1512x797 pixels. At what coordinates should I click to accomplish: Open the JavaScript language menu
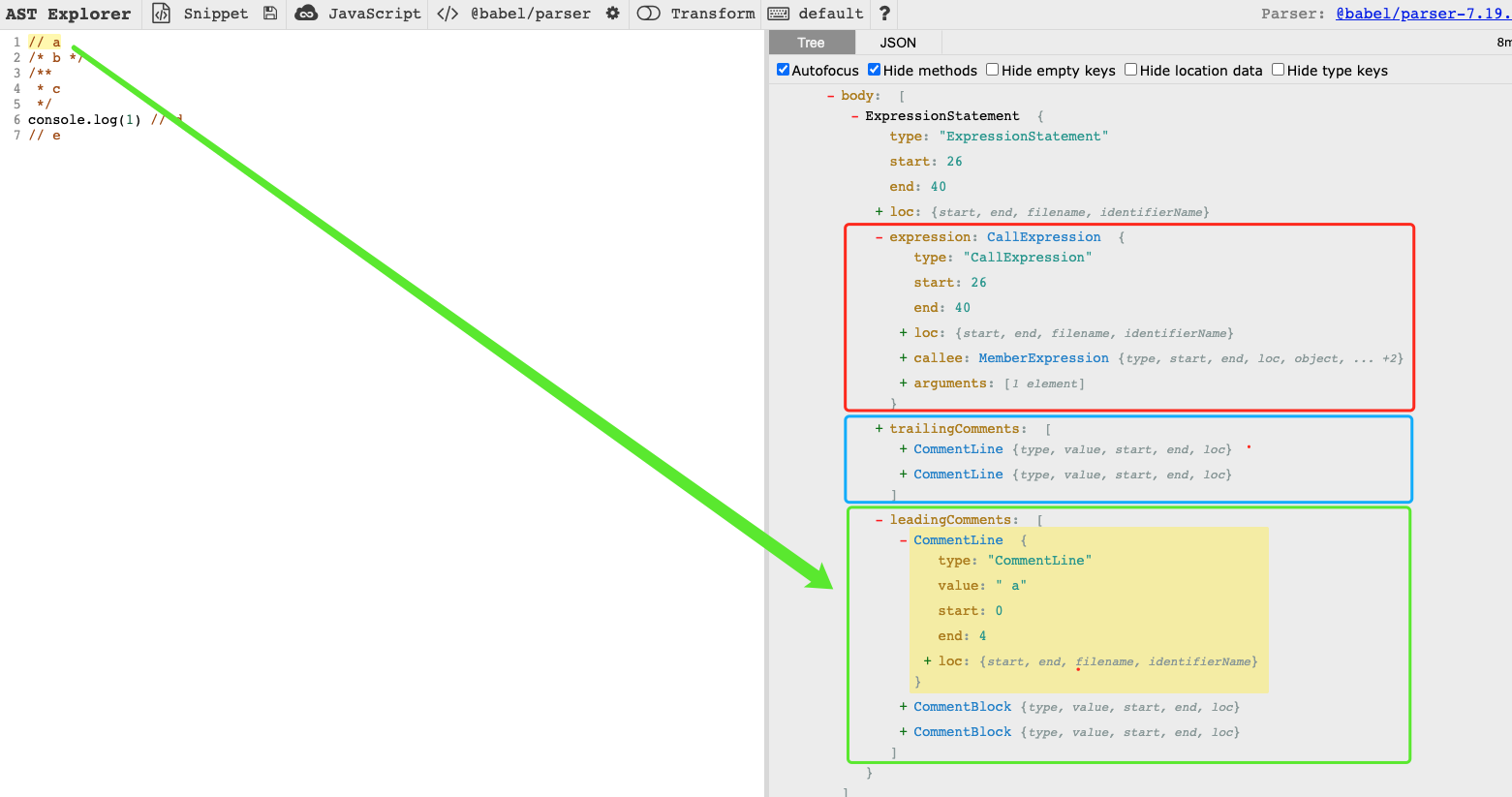click(375, 14)
